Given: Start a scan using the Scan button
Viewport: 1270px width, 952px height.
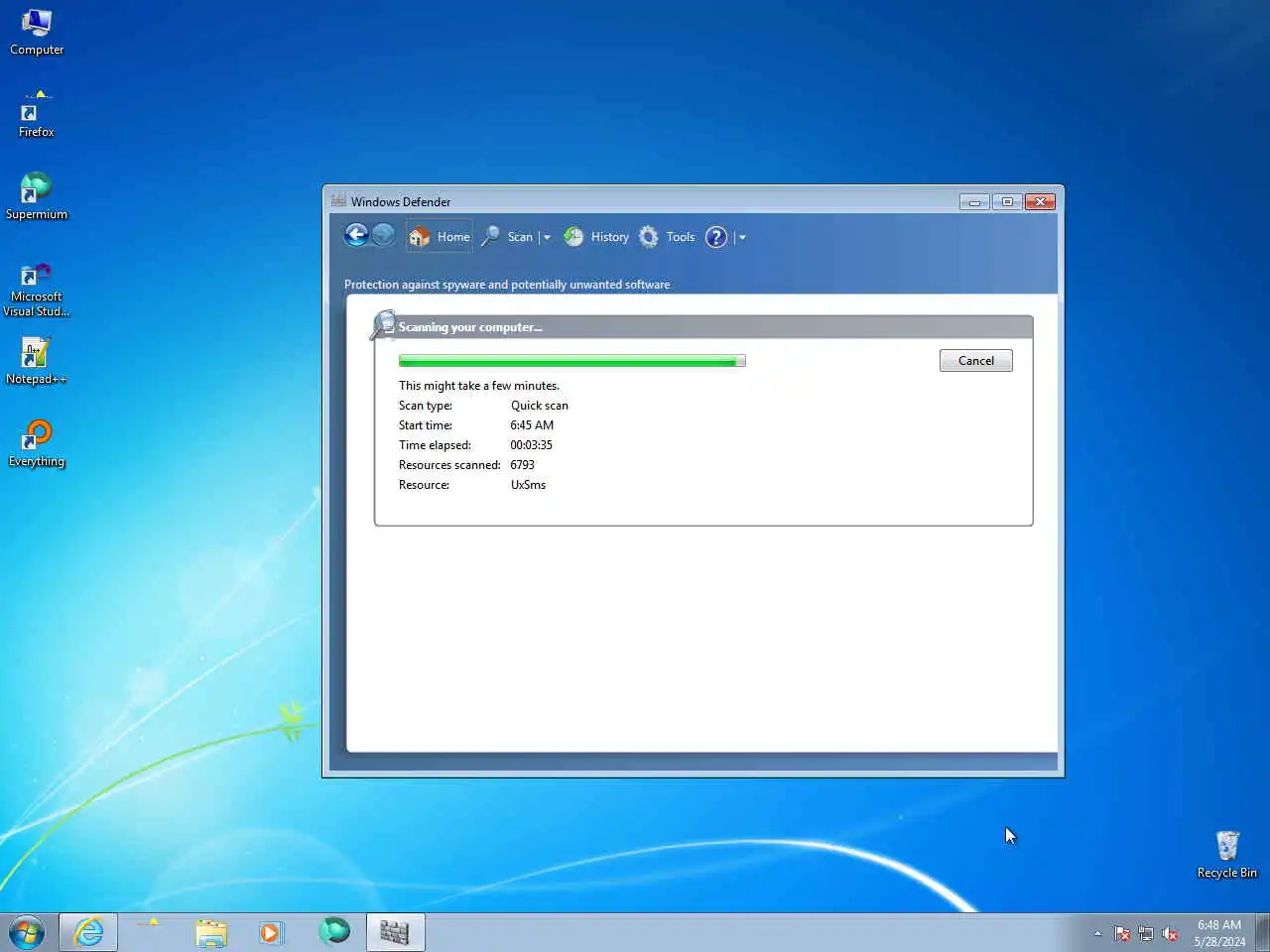Looking at the screenshot, I should click(x=508, y=237).
